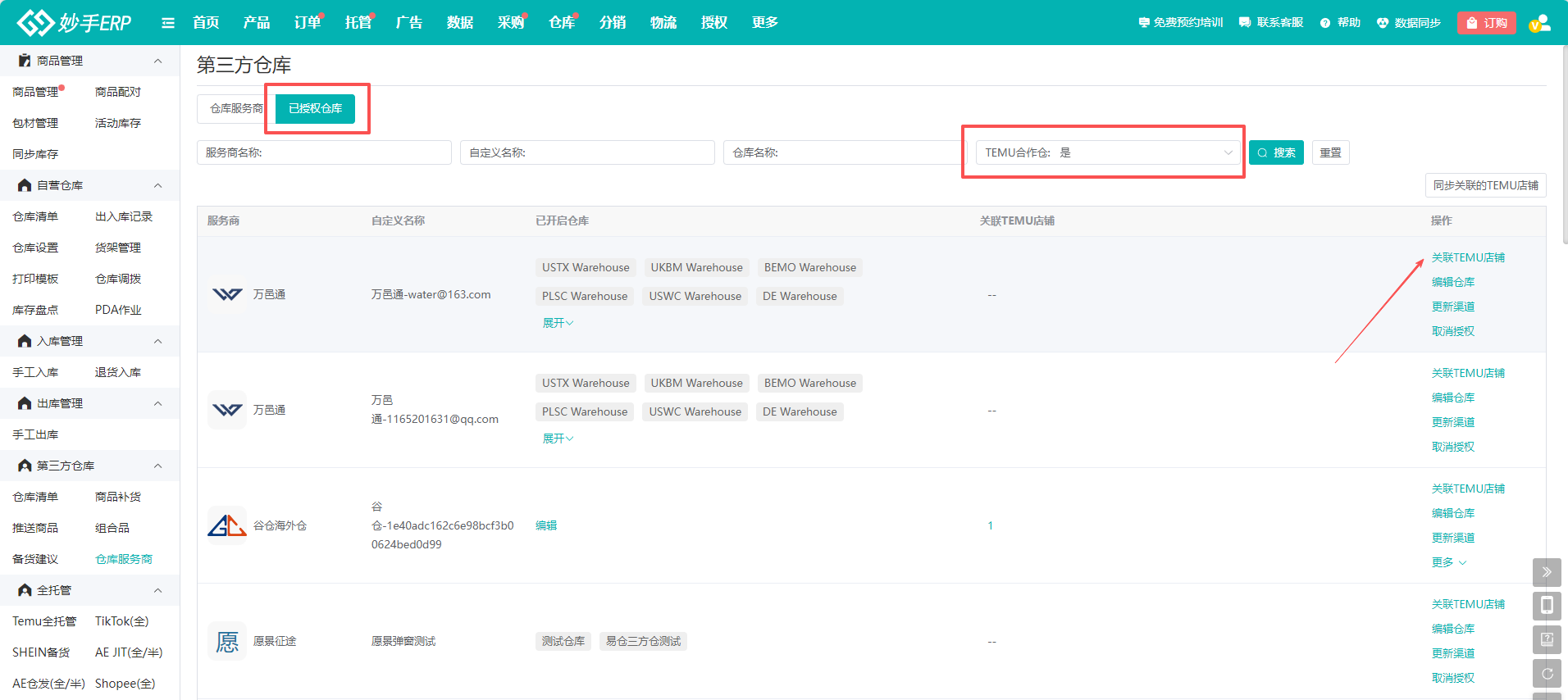The width and height of the screenshot is (1568, 700).
Task: Click the 搜索 search button
Action: [x=1276, y=152]
